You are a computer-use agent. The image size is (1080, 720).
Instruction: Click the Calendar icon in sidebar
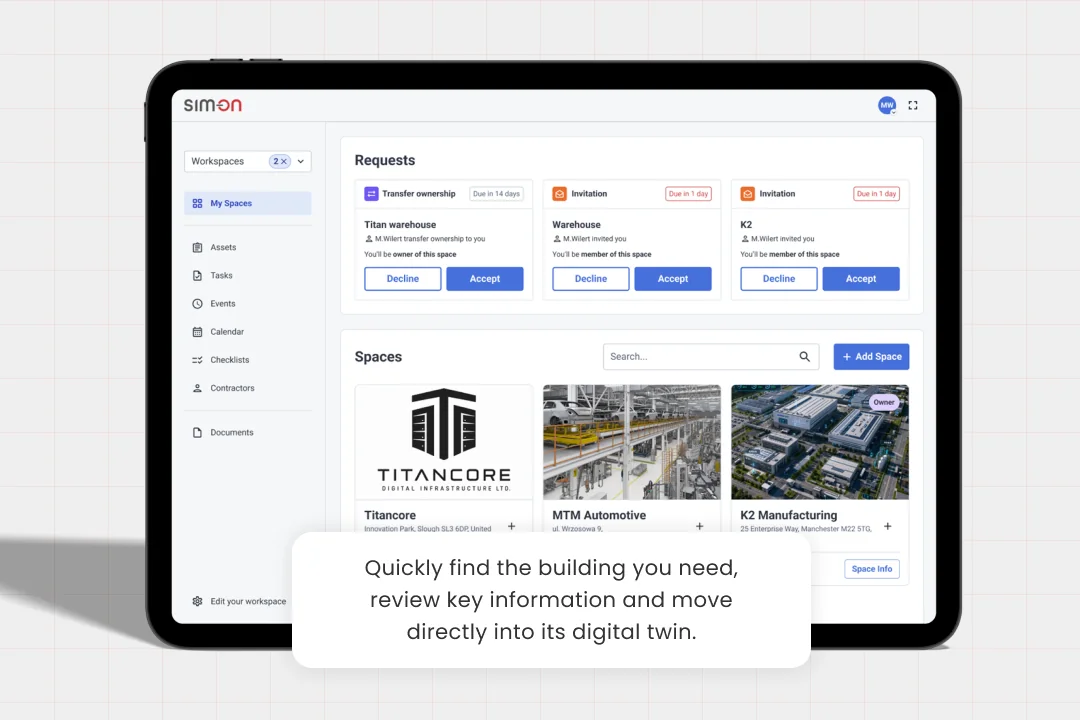click(197, 332)
